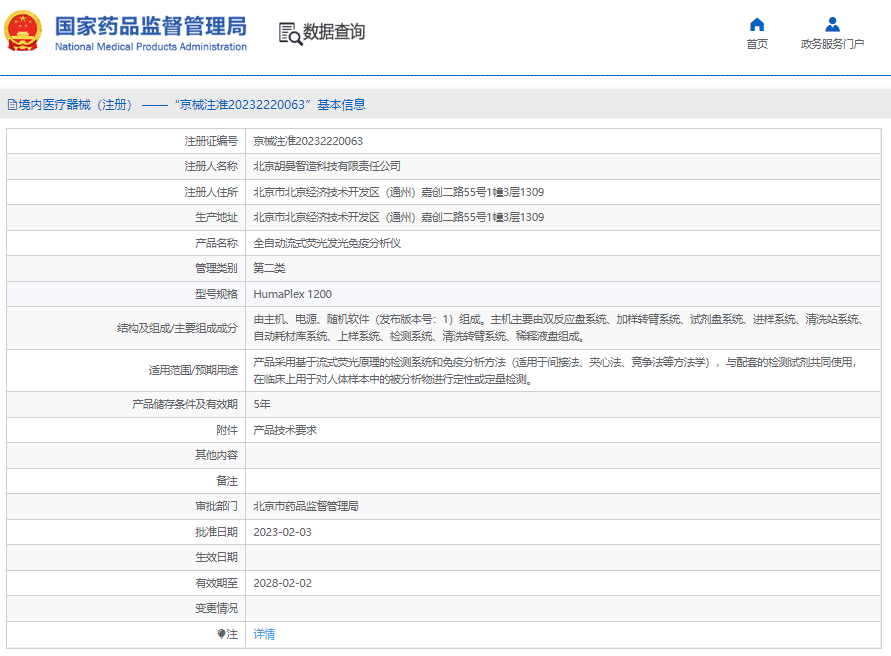Click approval department 北京市药品监督管理局
The image size is (891, 656).
pos(306,506)
